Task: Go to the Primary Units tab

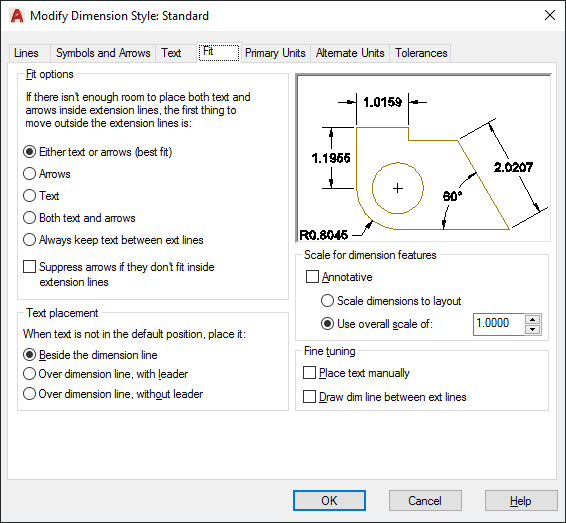Action: coord(275,53)
